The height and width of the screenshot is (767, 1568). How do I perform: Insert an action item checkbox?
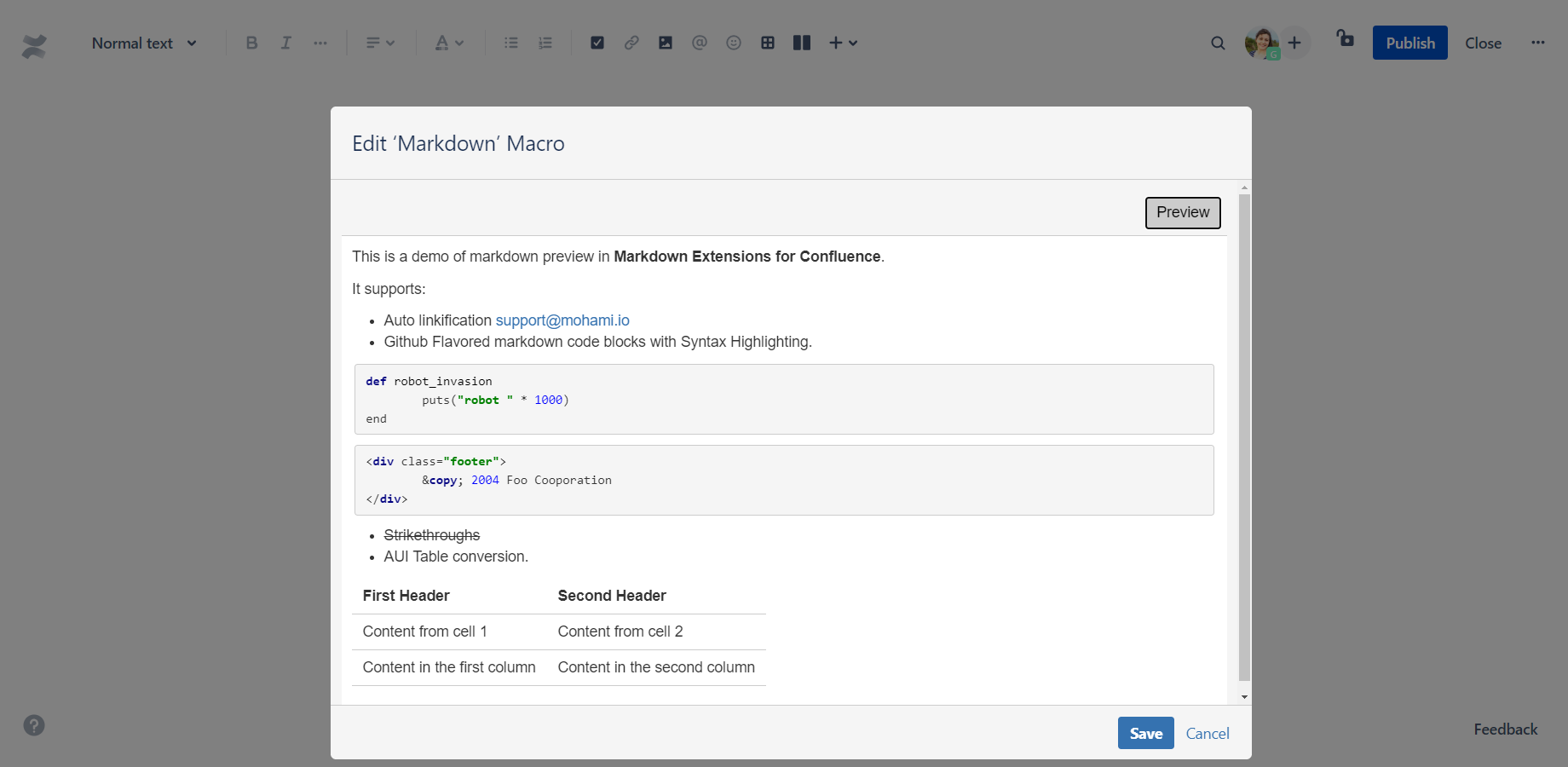(x=597, y=43)
